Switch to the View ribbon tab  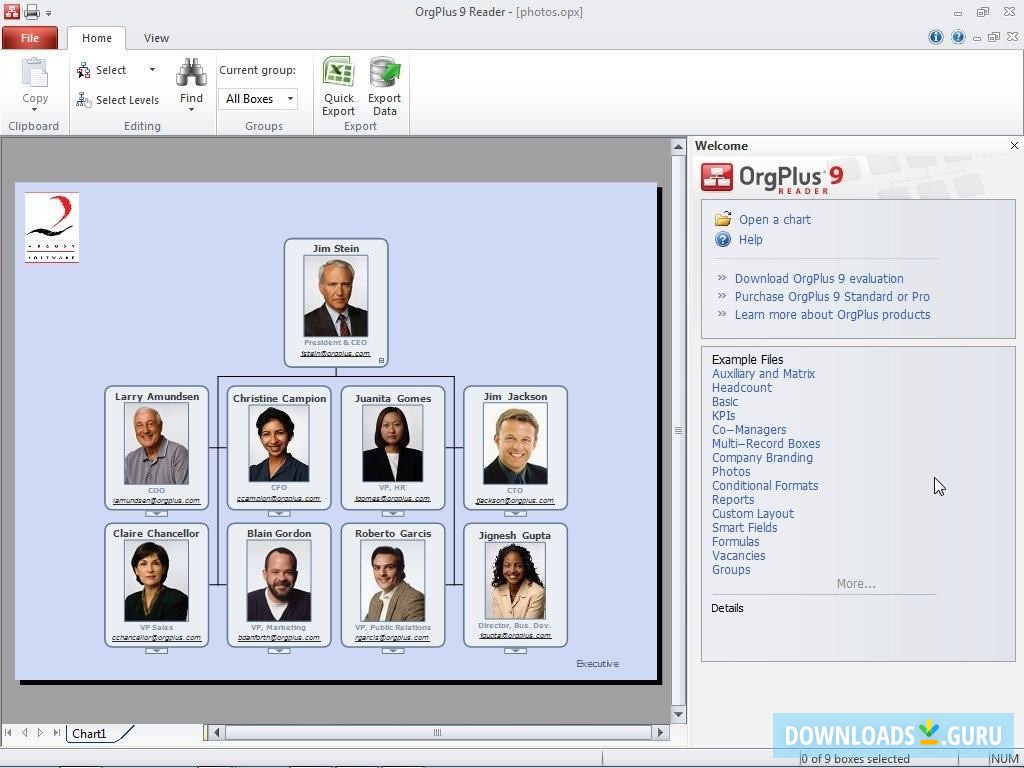(156, 38)
